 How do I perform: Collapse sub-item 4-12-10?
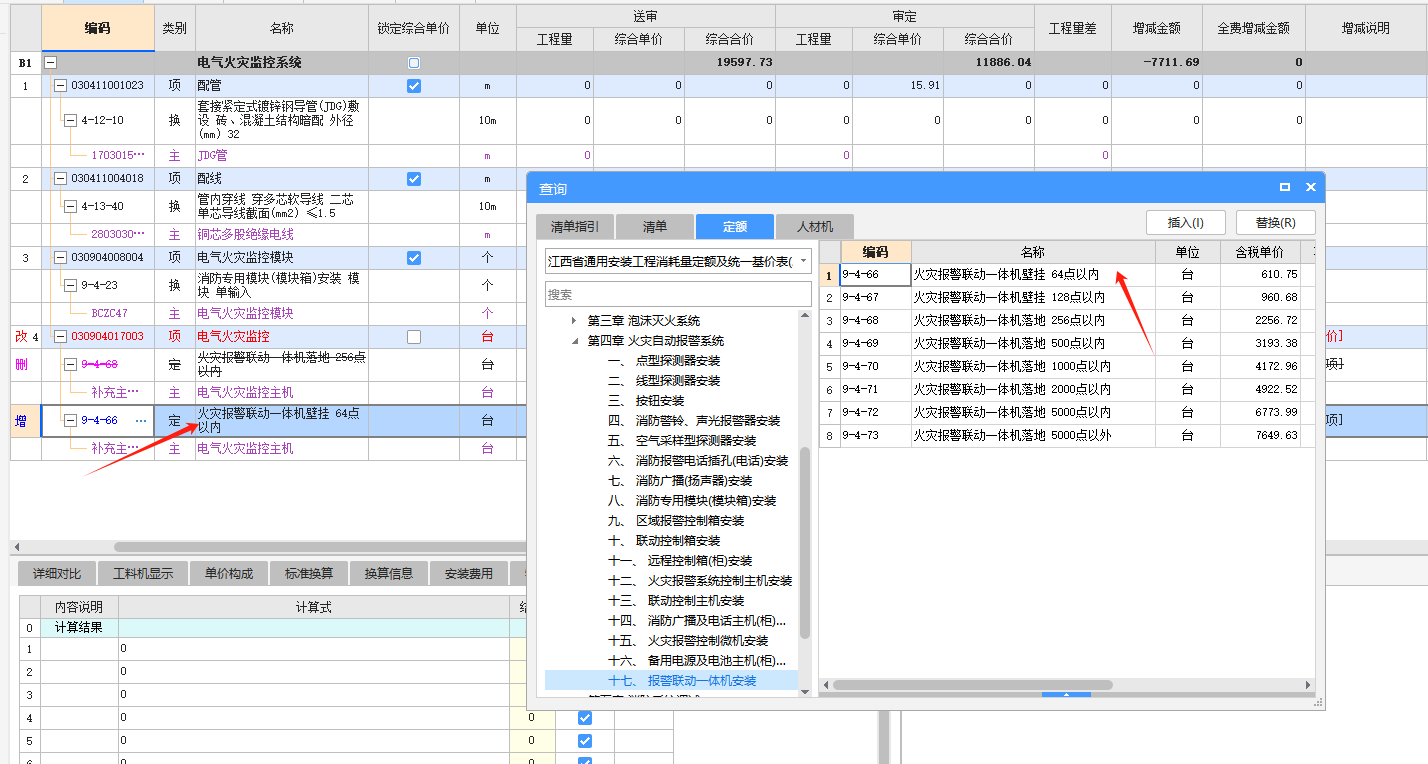[70, 120]
